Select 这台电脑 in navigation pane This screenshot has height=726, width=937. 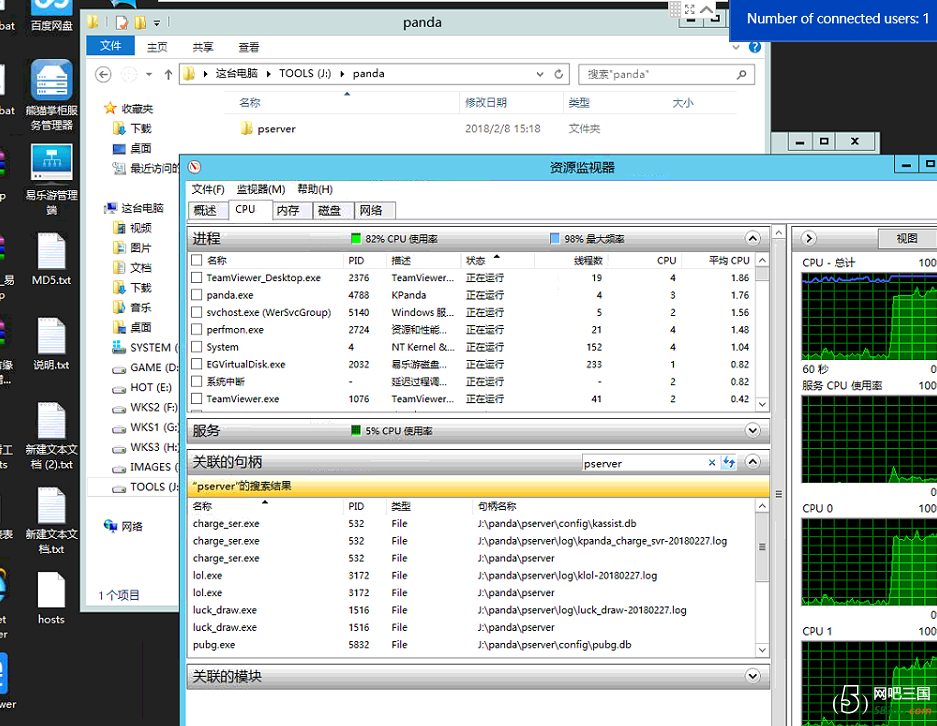[142, 208]
